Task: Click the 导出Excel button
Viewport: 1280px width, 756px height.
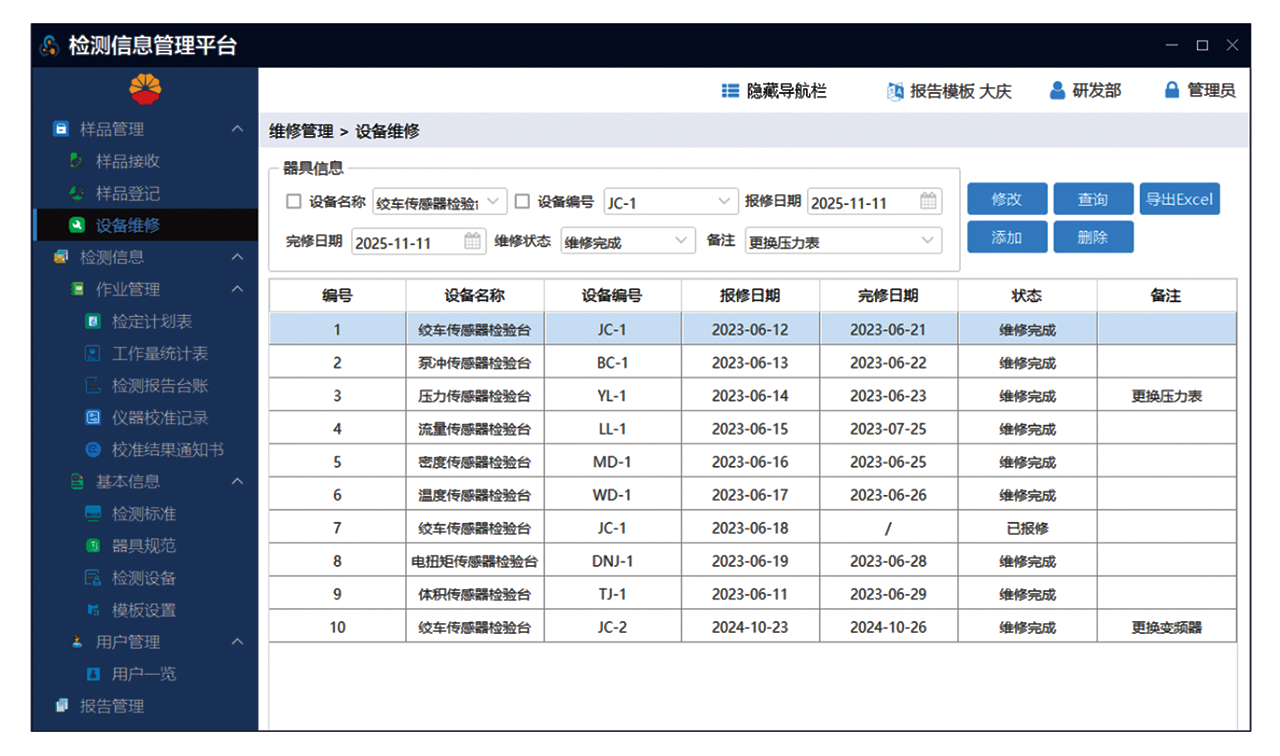Action: pyautogui.click(x=1179, y=199)
